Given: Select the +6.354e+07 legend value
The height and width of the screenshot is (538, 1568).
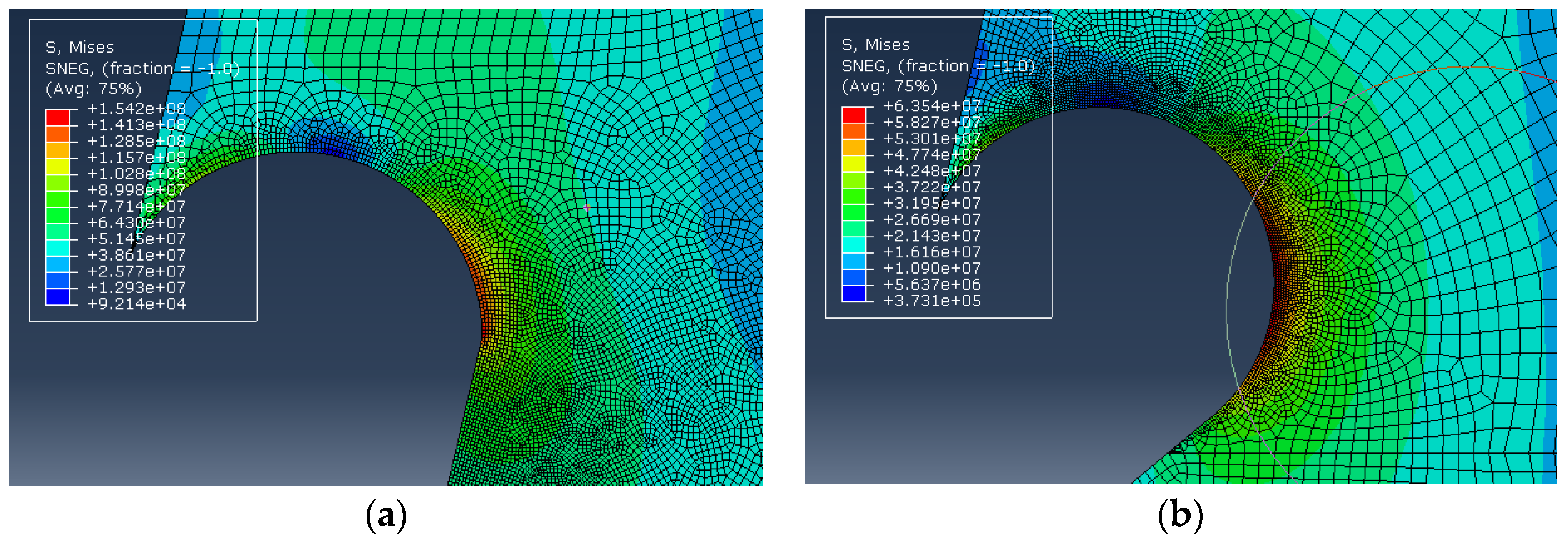Looking at the screenshot, I should point(932,106).
